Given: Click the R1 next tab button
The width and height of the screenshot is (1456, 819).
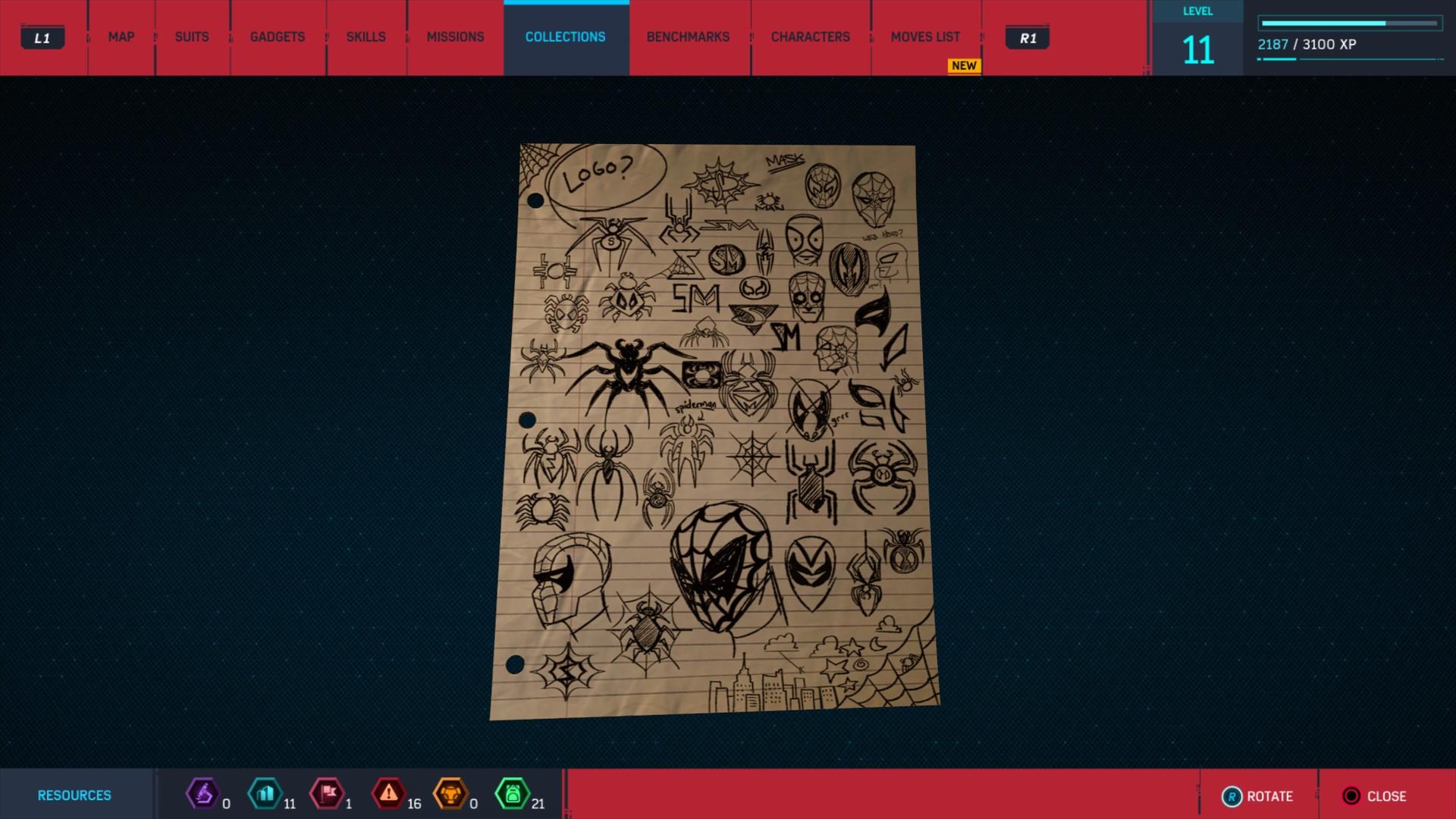Looking at the screenshot, I should [1028, 38].
